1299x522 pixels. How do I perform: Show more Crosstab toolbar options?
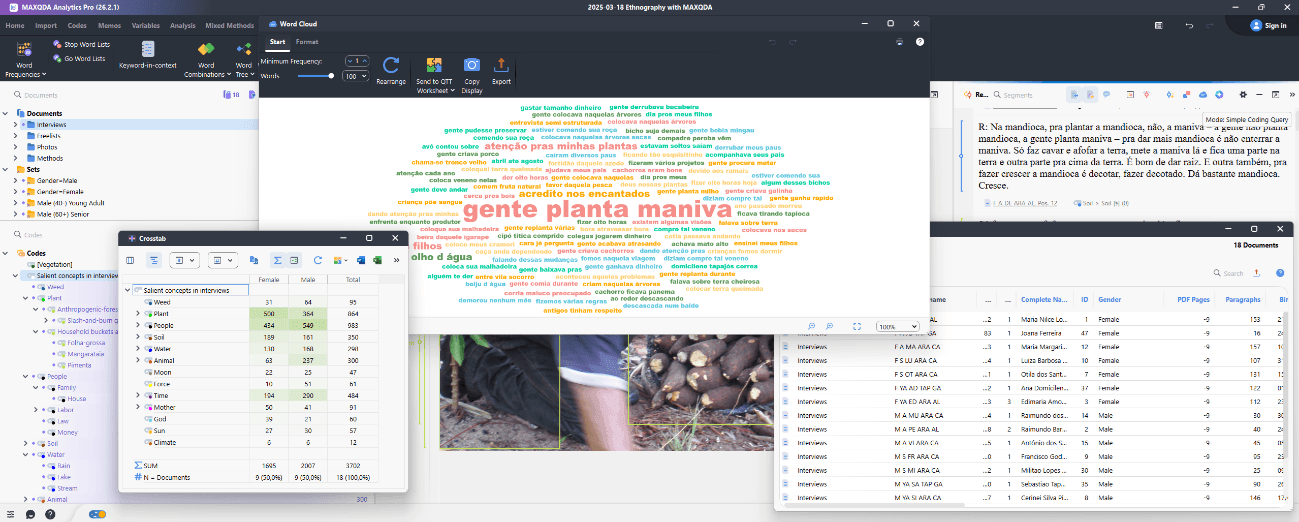coord(397,260)
